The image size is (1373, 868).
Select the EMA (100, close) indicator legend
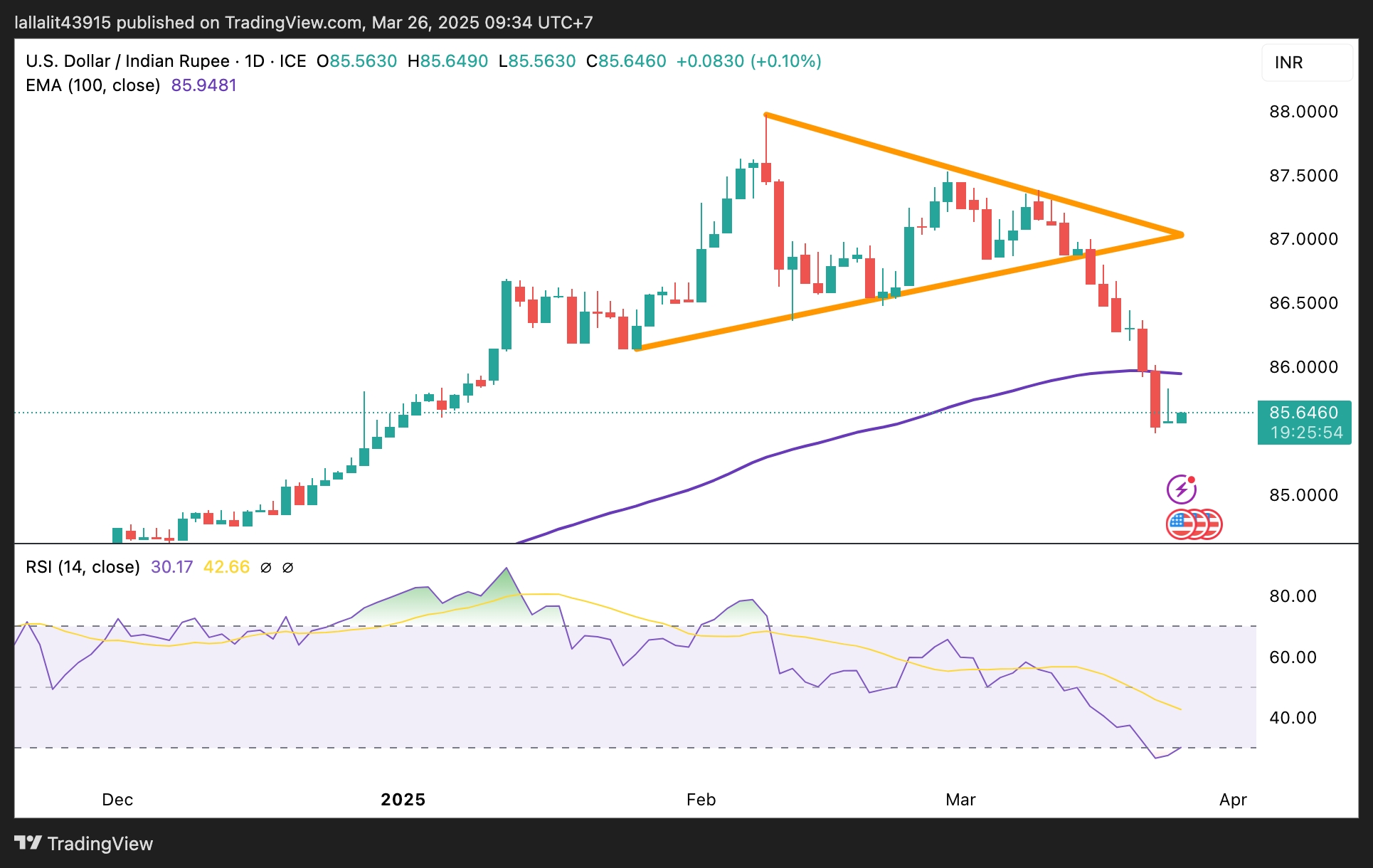click(92, 85)
